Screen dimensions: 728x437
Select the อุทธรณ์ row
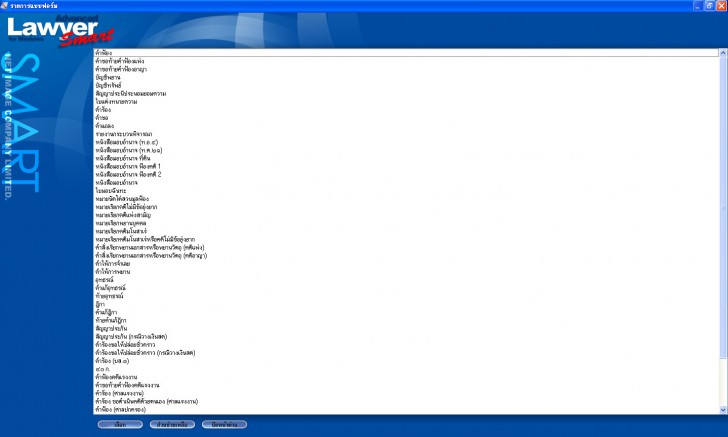click(x=406, y=280)
